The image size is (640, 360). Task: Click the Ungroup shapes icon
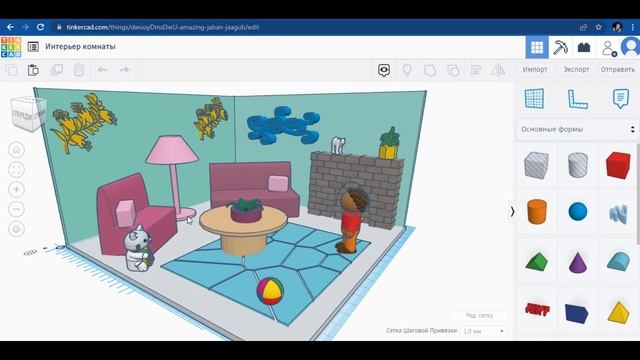453,70
